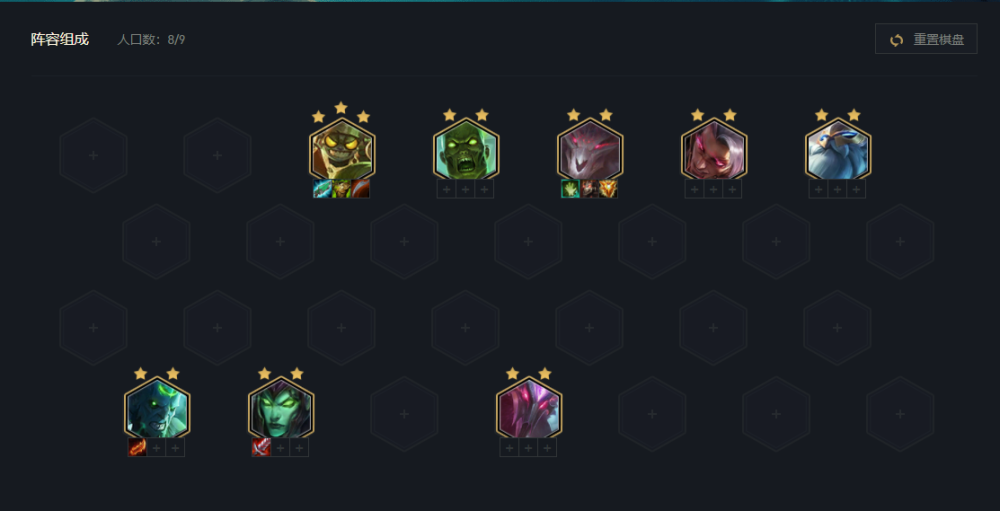1000x511 pixels.
Task: Select the white-haired champion with pink eyes
Action: [x=714, y=153]
